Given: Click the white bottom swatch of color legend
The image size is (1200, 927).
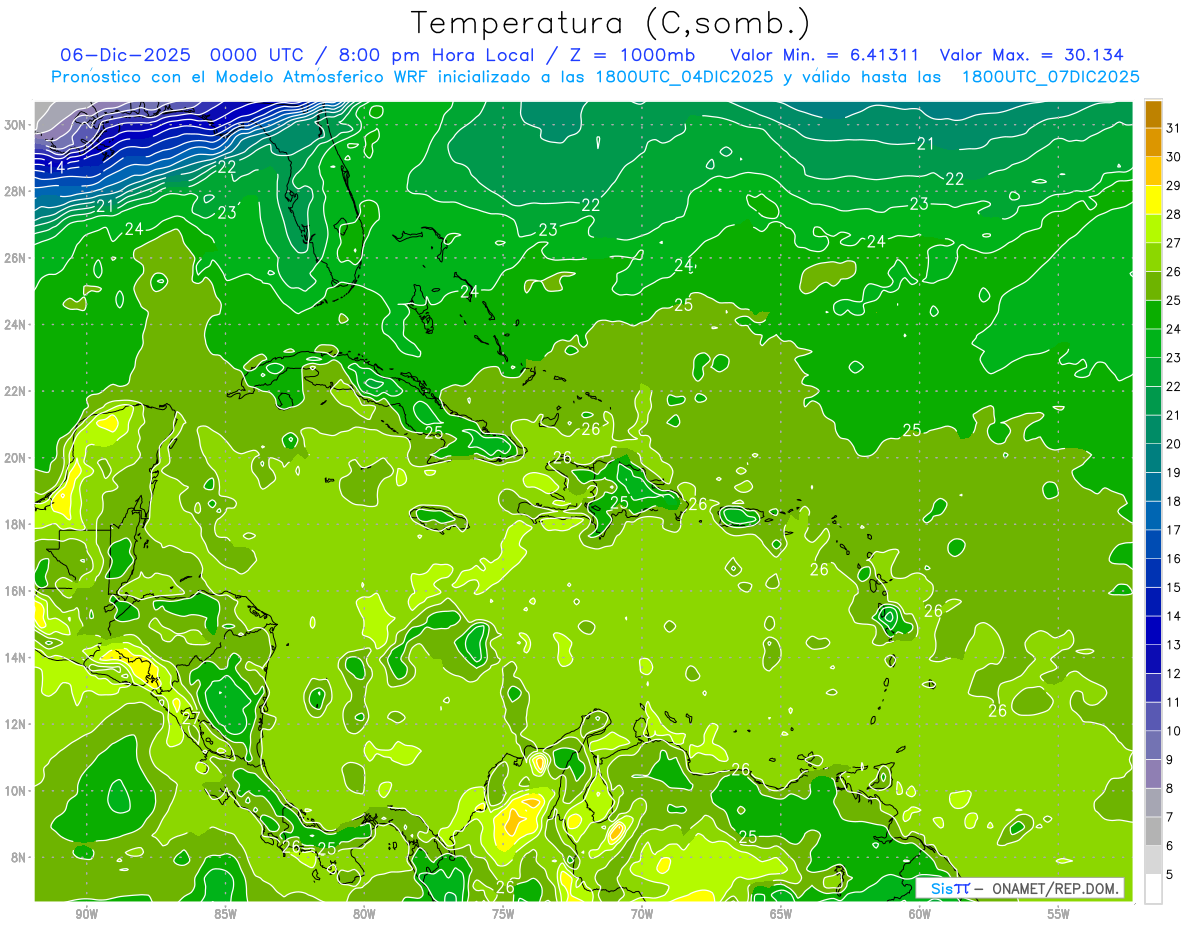Looking at the screenshot, I should tap(1153, 888).
